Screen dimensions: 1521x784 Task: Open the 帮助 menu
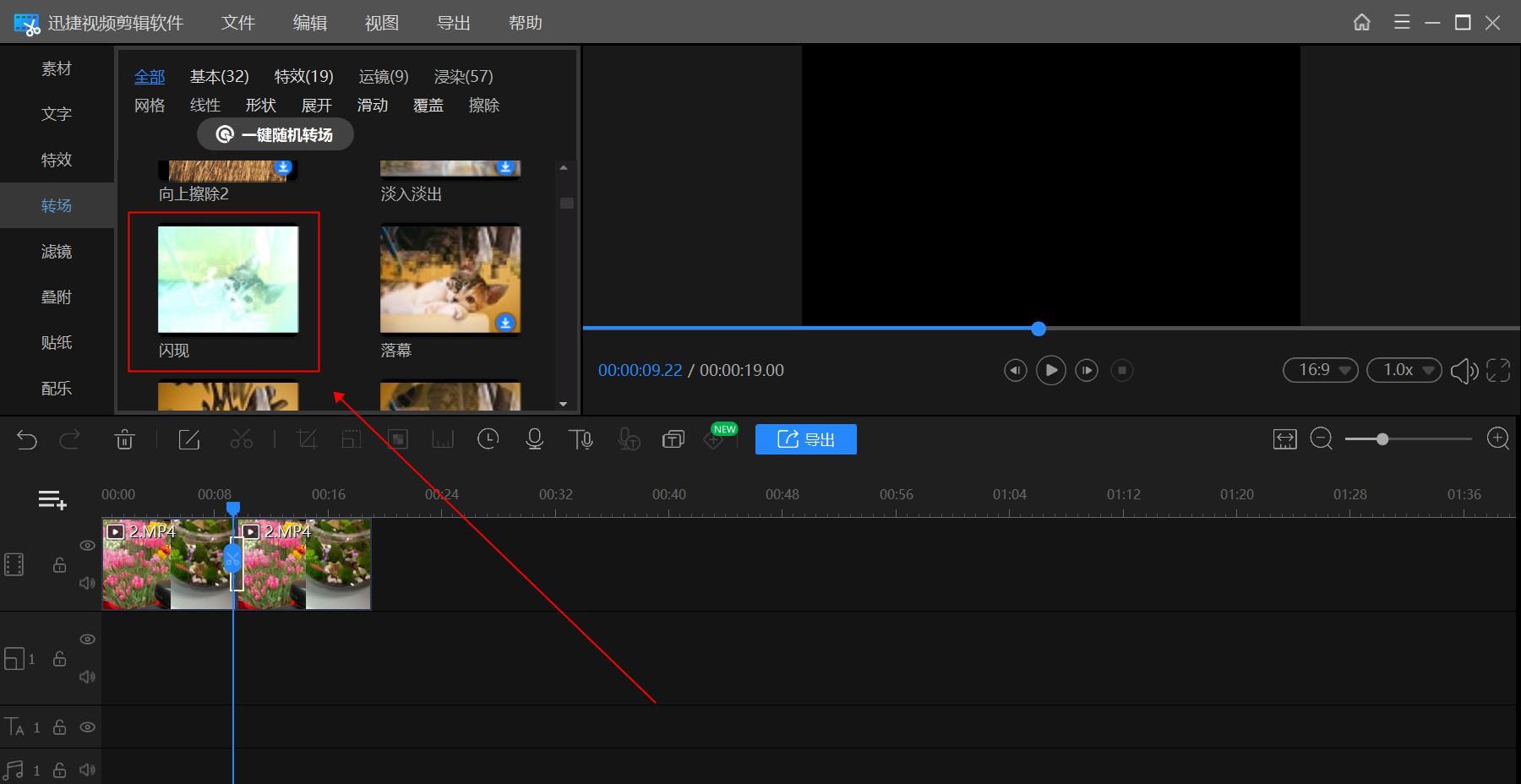click(x=525, y=23)
